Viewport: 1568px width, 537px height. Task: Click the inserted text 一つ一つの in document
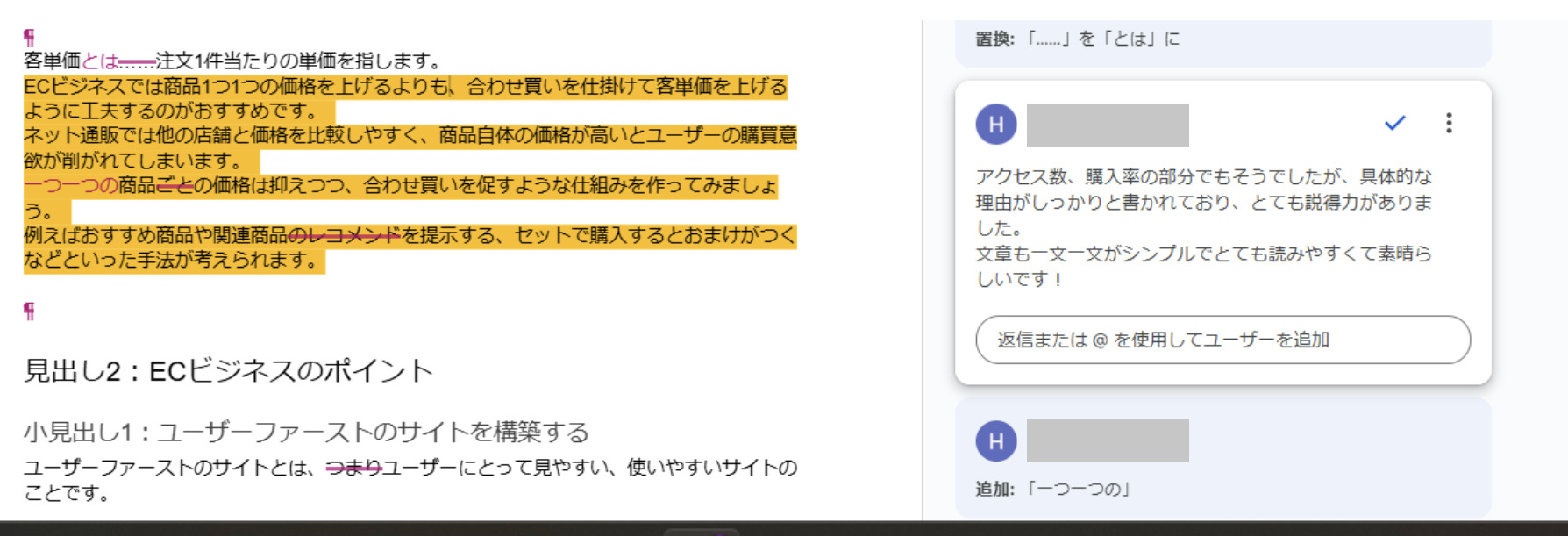click(x=70, y=186)
